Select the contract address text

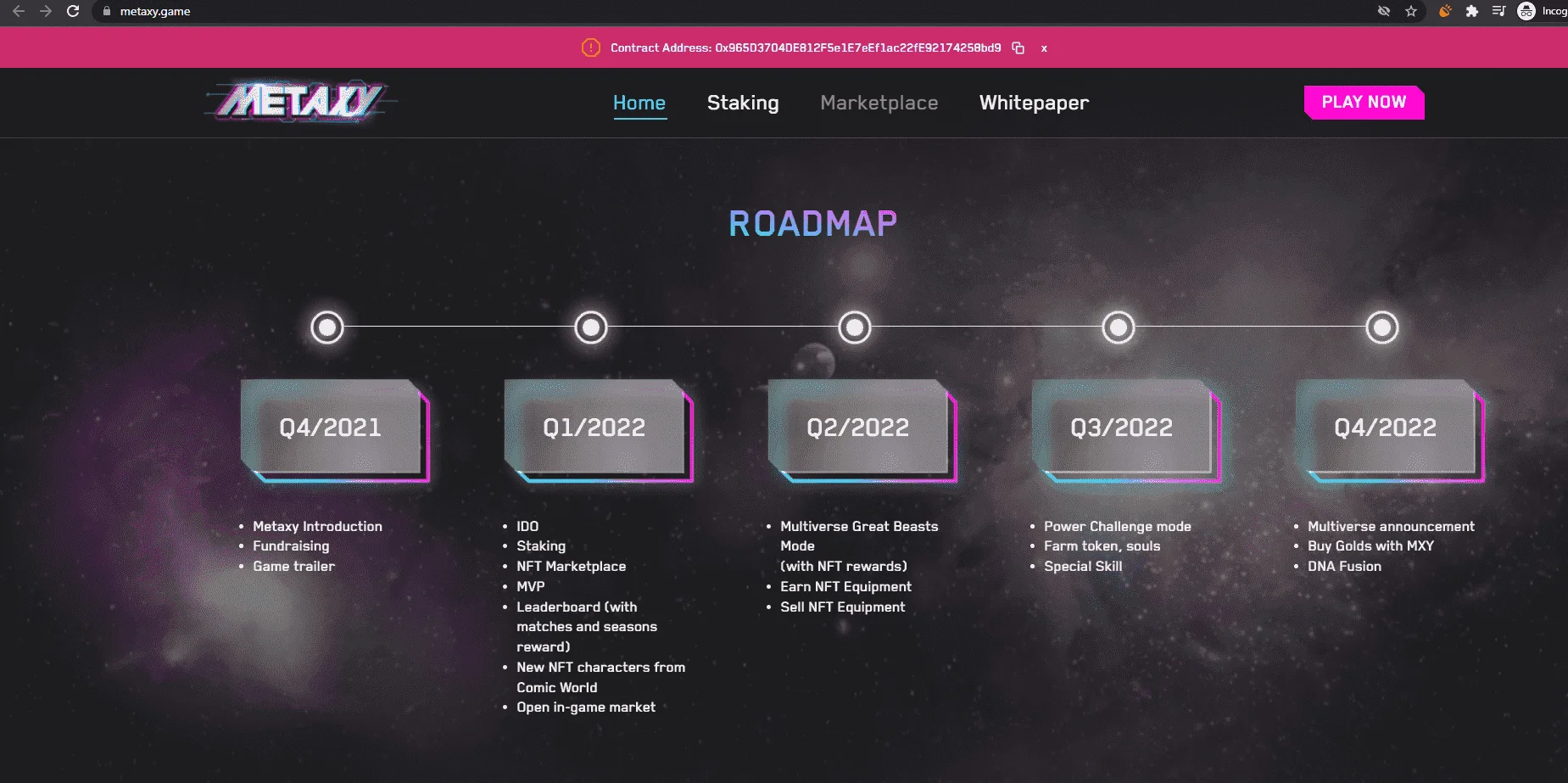tap(858, 48)
